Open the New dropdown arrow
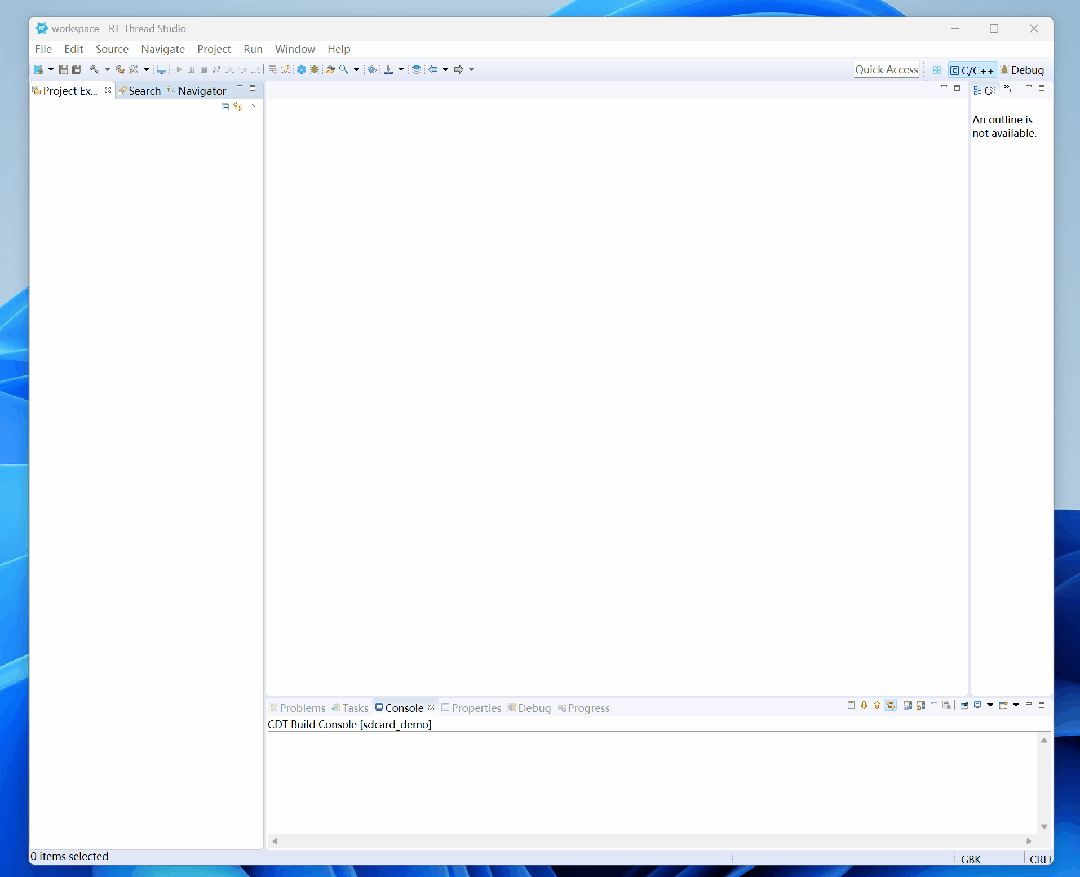 (51, 70)
